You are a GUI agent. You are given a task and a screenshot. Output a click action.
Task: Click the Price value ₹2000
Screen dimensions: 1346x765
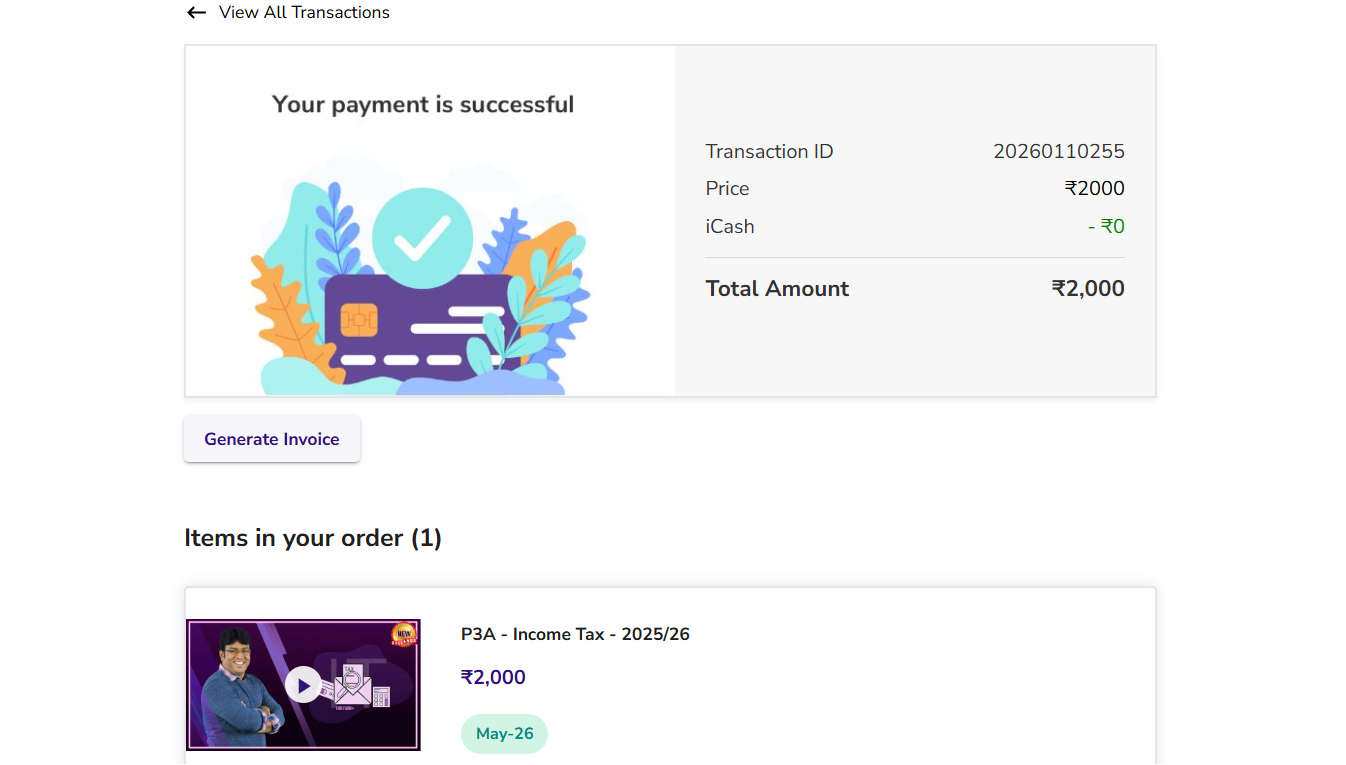coord(1094,189)
